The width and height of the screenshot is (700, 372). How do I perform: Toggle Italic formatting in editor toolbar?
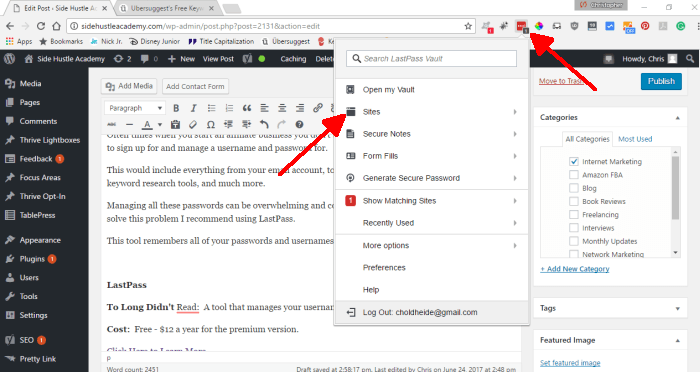click(x=193, y=108)
